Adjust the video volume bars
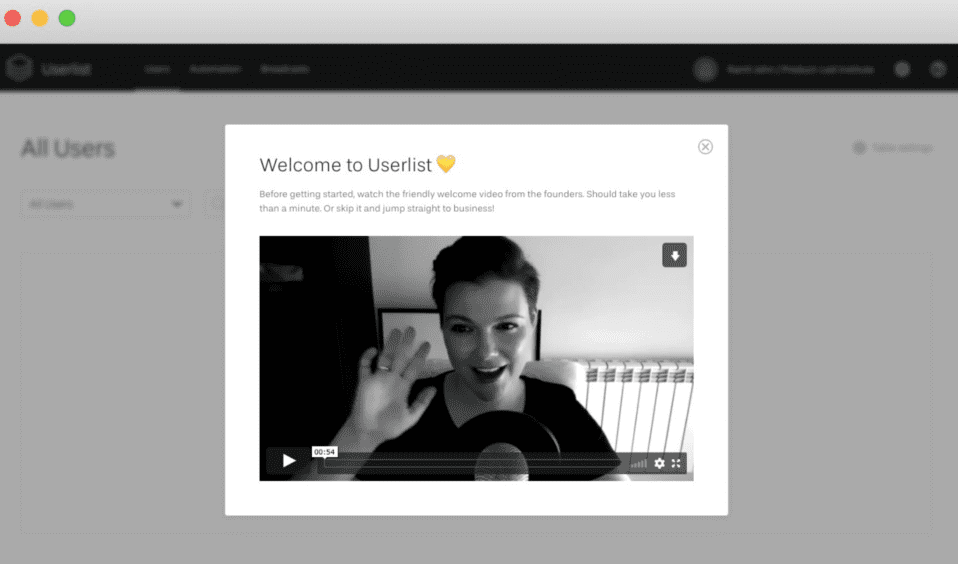 [638, 463]
